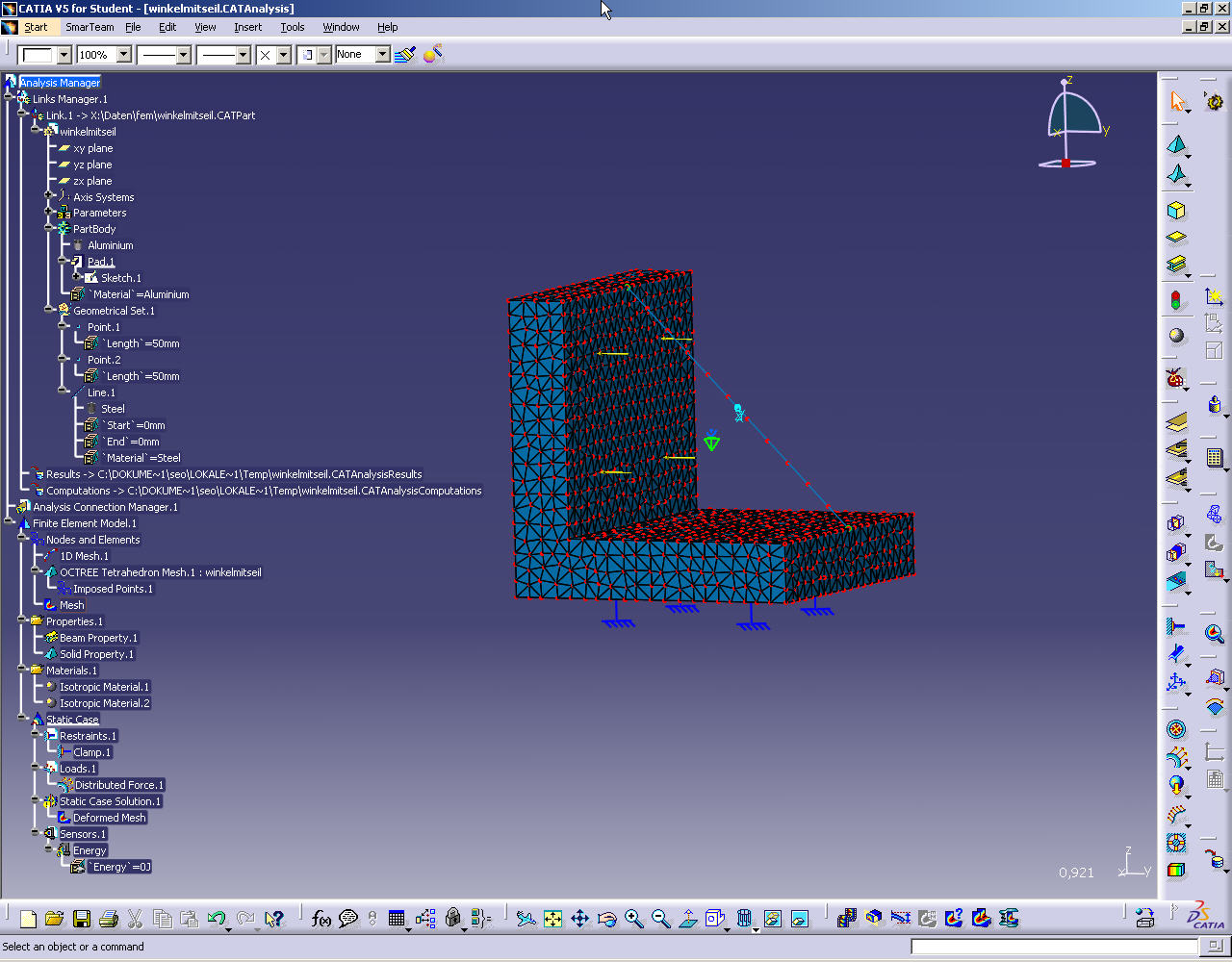Click the 1D Beam Property icon
Viewport: 1232px width, 962px height.
[1176, 265]
